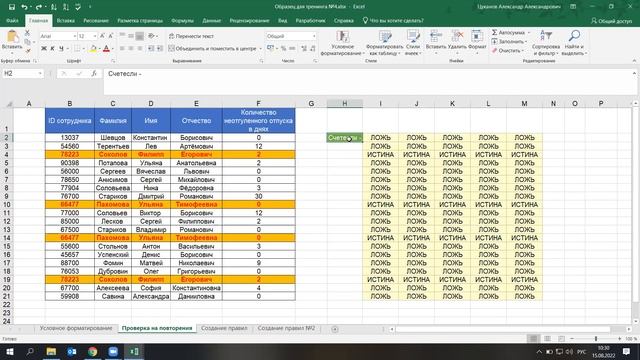Viewport: 640px width, 360px height.
Task: Toggle bold (Ж) formatting
Action: tap(44, 49)
